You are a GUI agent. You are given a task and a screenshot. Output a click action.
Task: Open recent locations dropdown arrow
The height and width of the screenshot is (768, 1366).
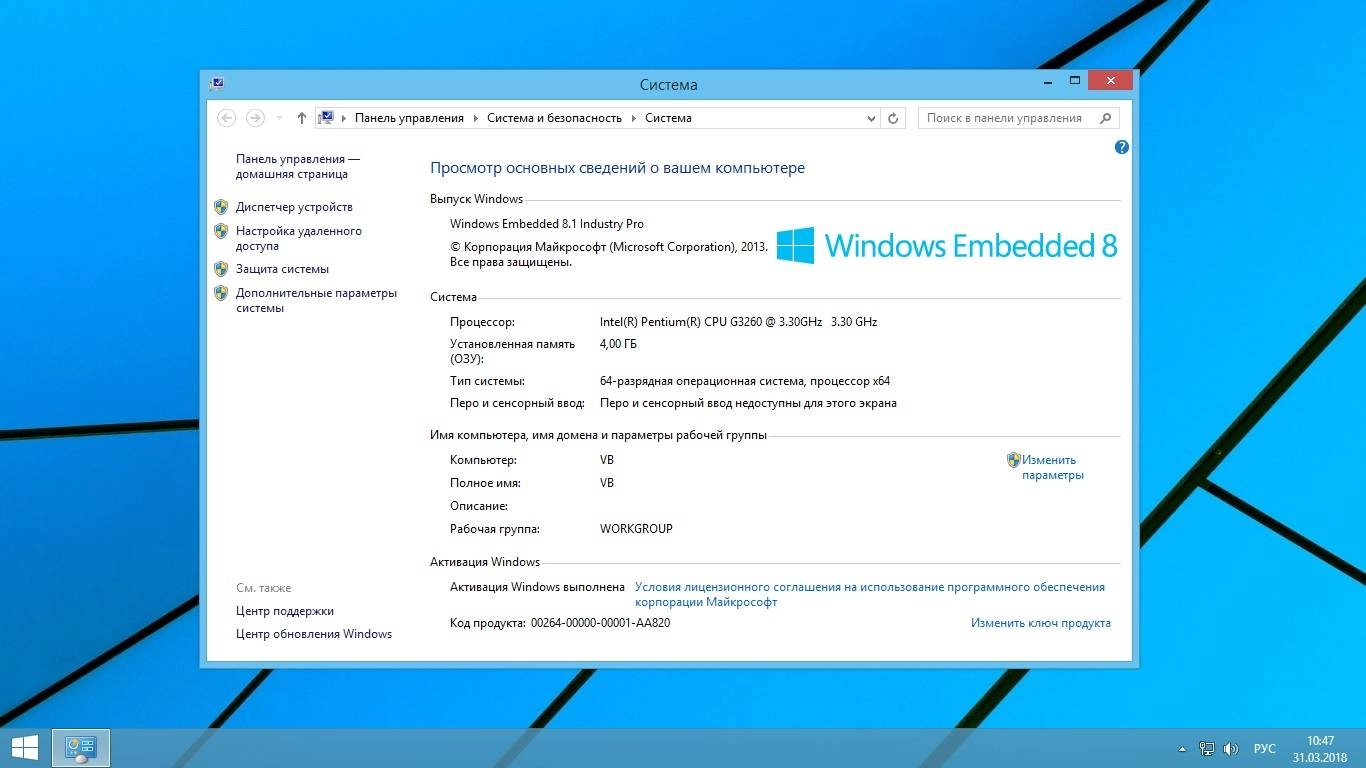(279, 118)
